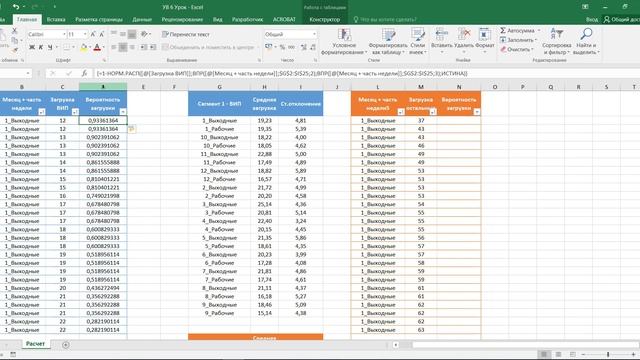This screenshot has height=360, width=640.
Task: Click the borders icon in the font group
Action: pos(67,47)
